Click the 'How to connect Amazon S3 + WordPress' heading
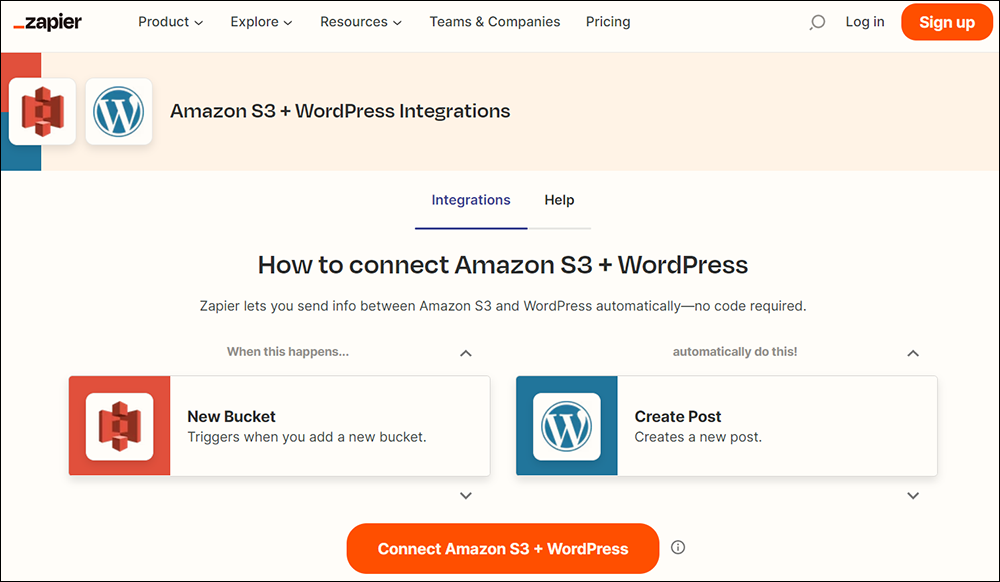The height and width of the screenshot is (582, 1000). point(503,265)
